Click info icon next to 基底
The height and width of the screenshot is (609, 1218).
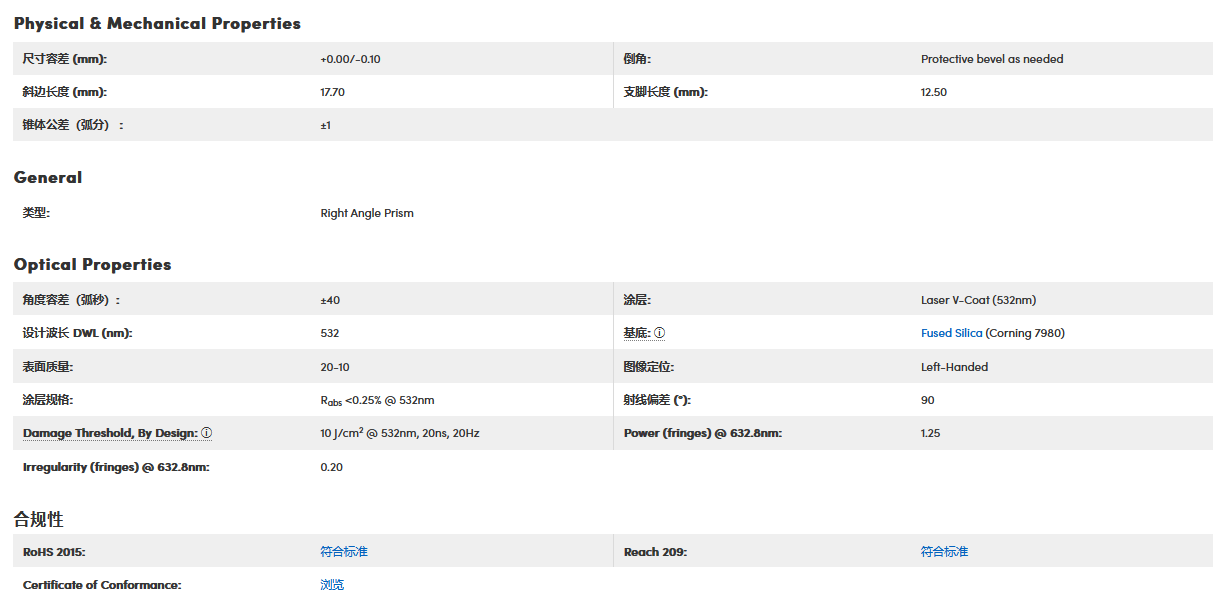(x=660, y=333)
